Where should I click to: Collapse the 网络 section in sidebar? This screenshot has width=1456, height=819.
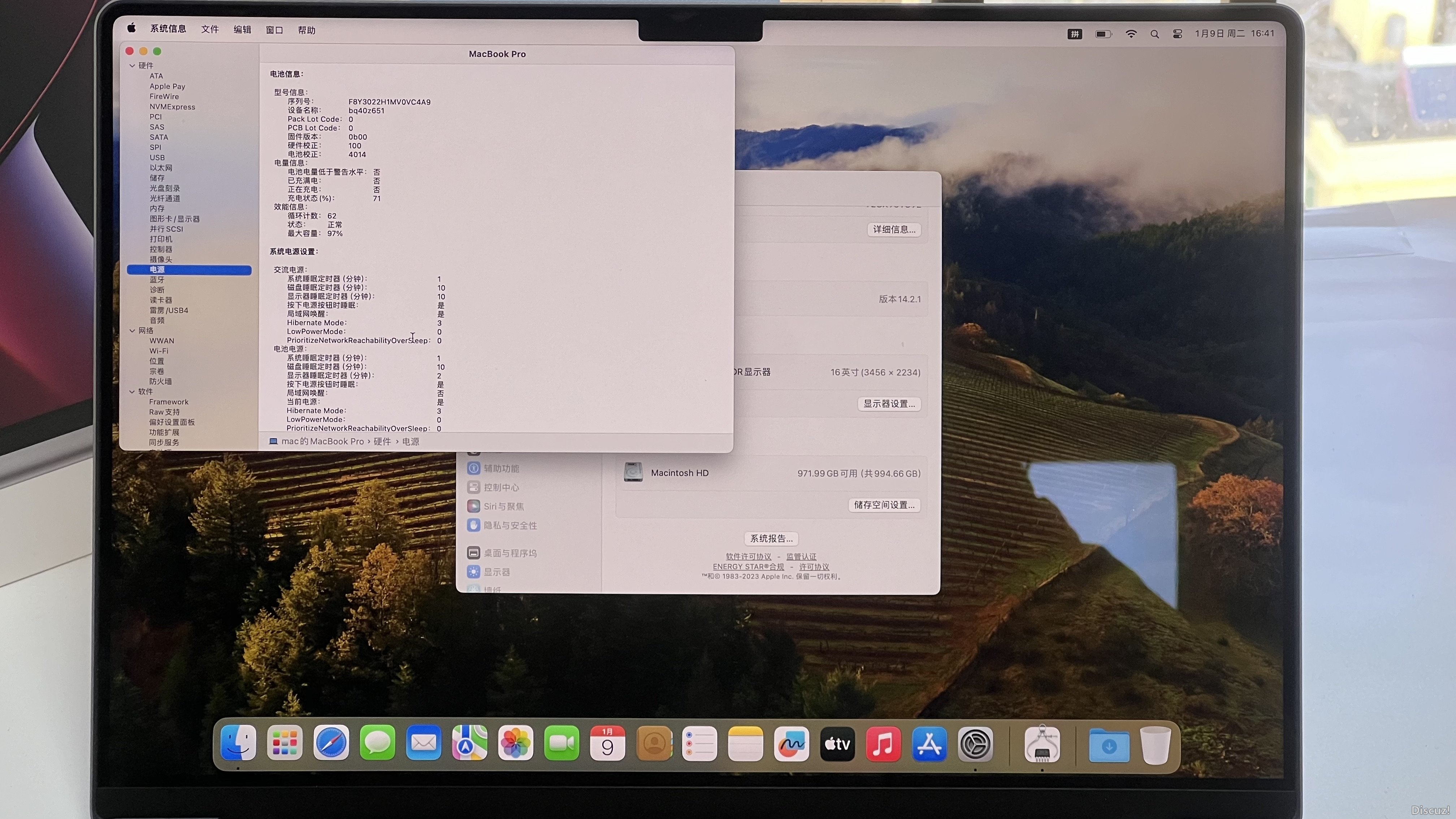132,331
